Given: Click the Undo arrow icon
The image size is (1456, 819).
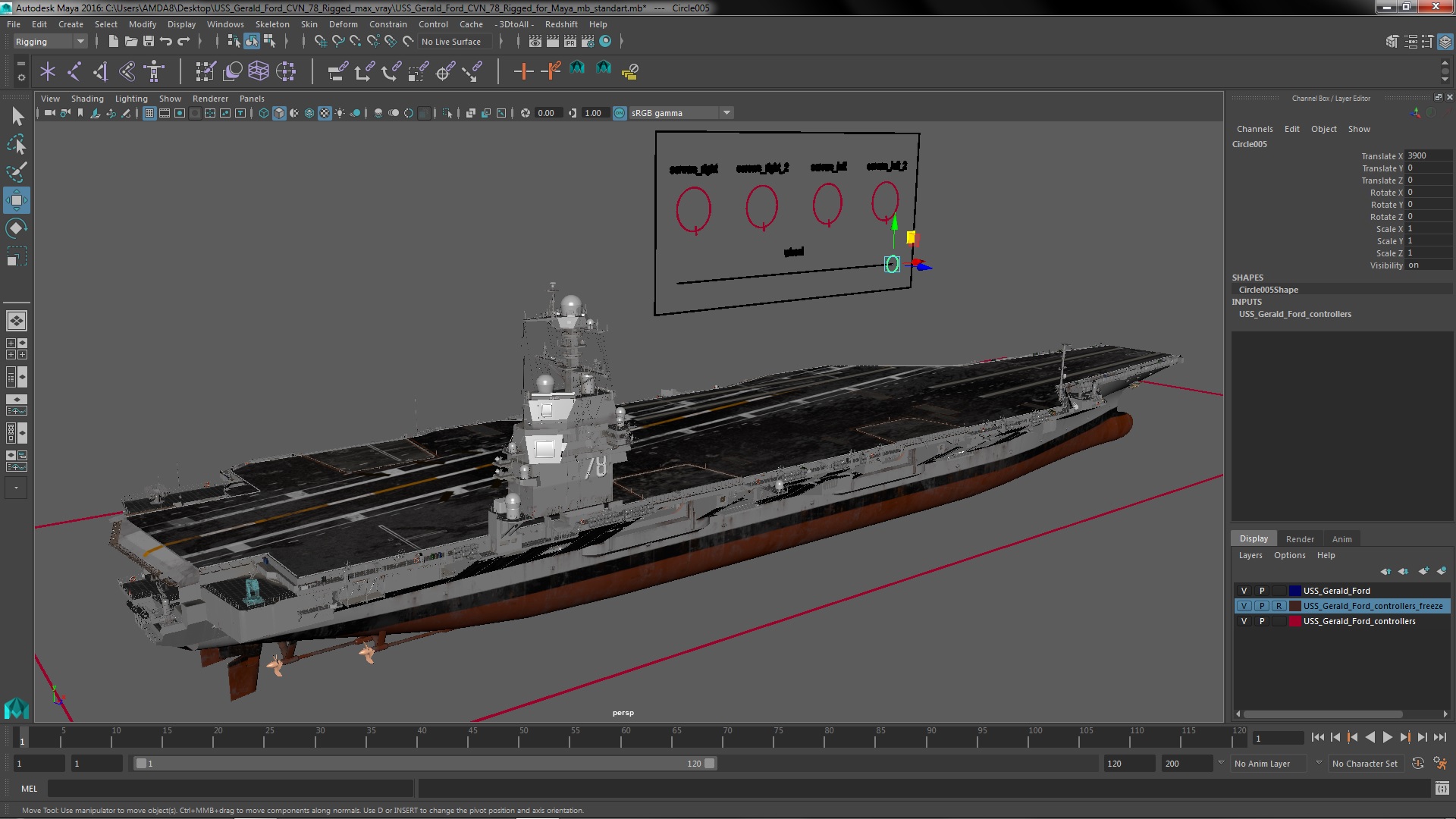Looking at the screenshot, I should [x=166, y=42].
